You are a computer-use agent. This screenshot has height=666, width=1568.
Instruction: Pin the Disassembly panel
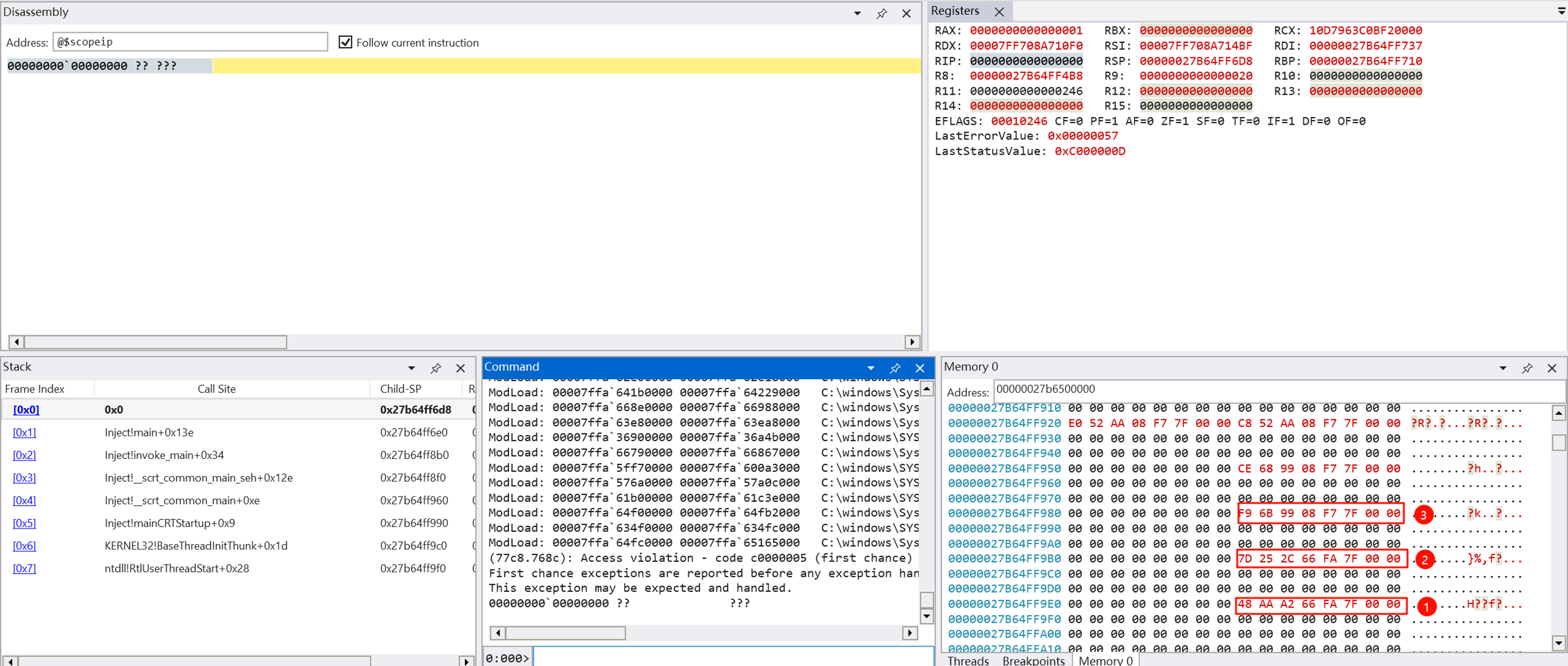[x=881, y=13]
